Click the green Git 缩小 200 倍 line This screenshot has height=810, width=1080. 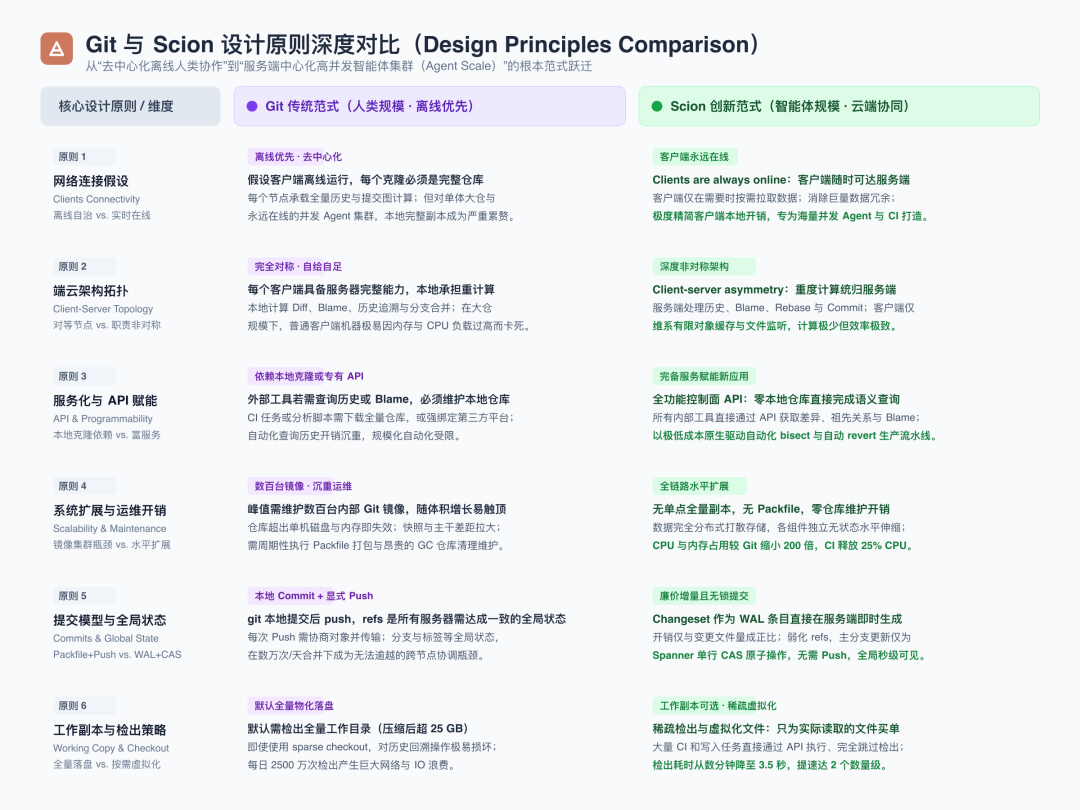tap(785, 545)
